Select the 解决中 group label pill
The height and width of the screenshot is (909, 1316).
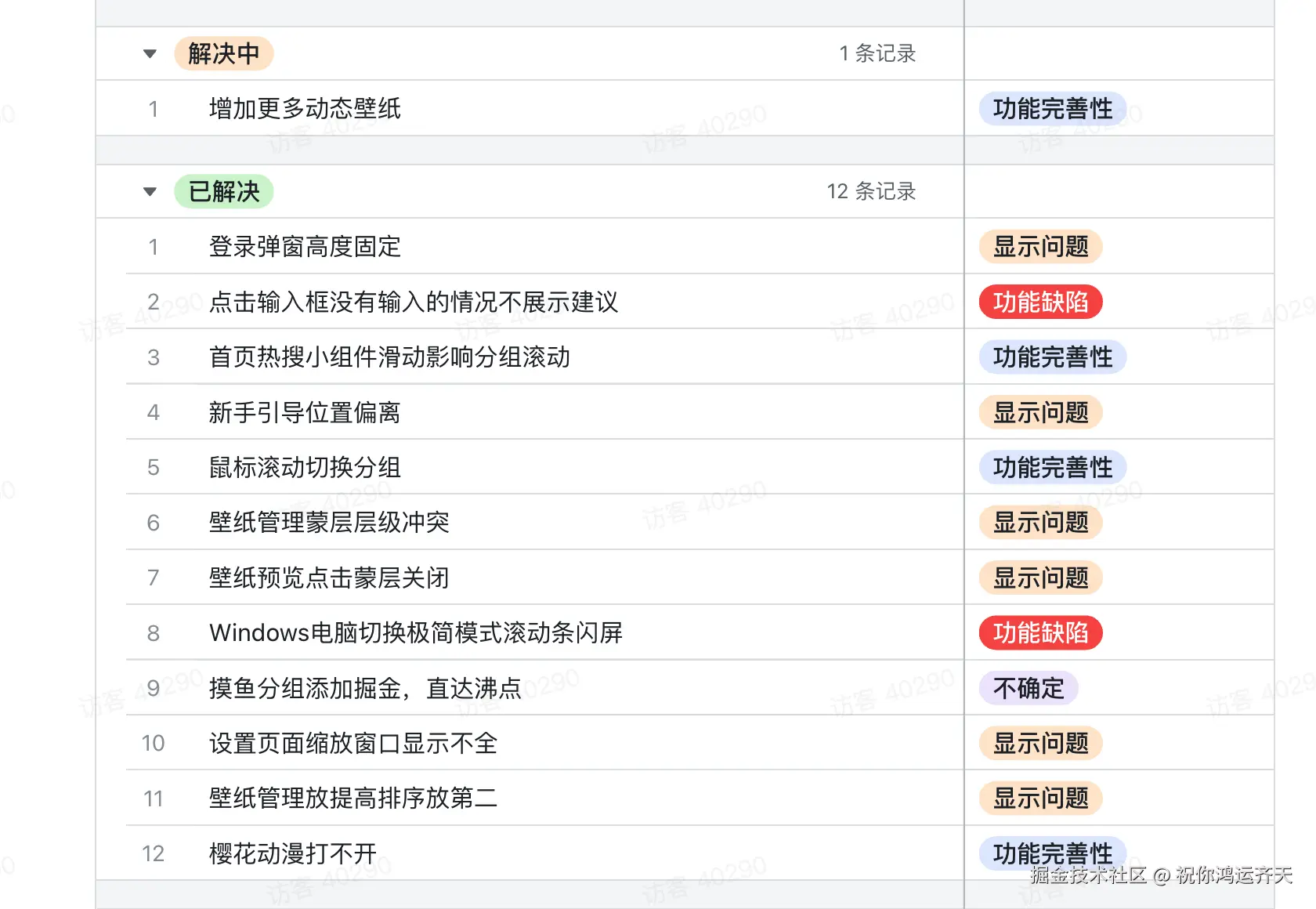(x=223, y=53)
